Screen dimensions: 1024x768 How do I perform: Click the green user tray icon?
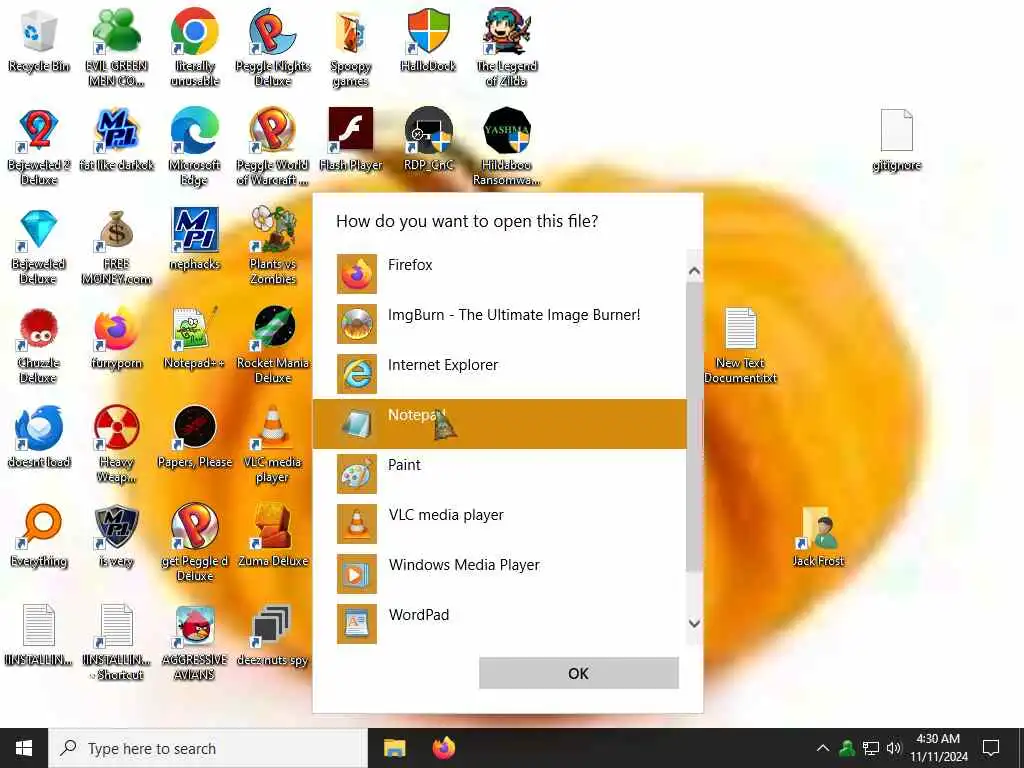click(847, 748)
